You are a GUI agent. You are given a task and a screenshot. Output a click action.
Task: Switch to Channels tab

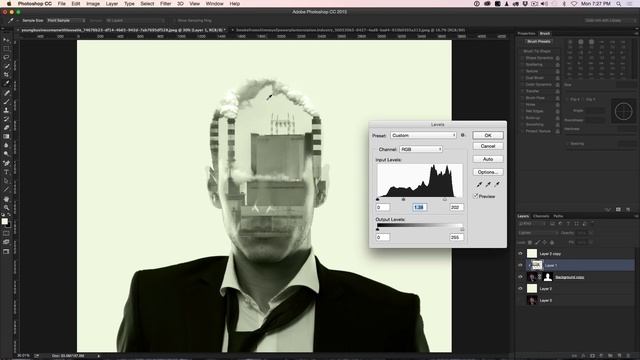click(541, 216)
